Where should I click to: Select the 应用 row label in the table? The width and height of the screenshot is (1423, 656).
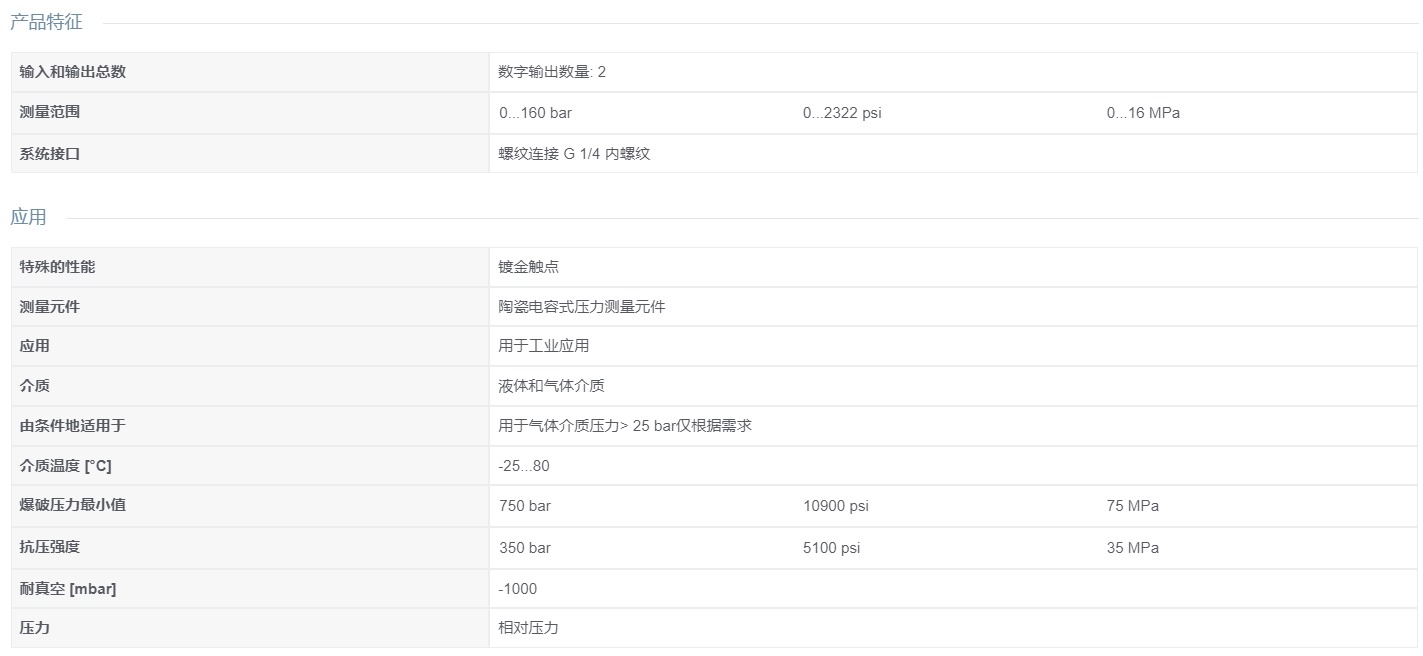click(x=35, y=346)
